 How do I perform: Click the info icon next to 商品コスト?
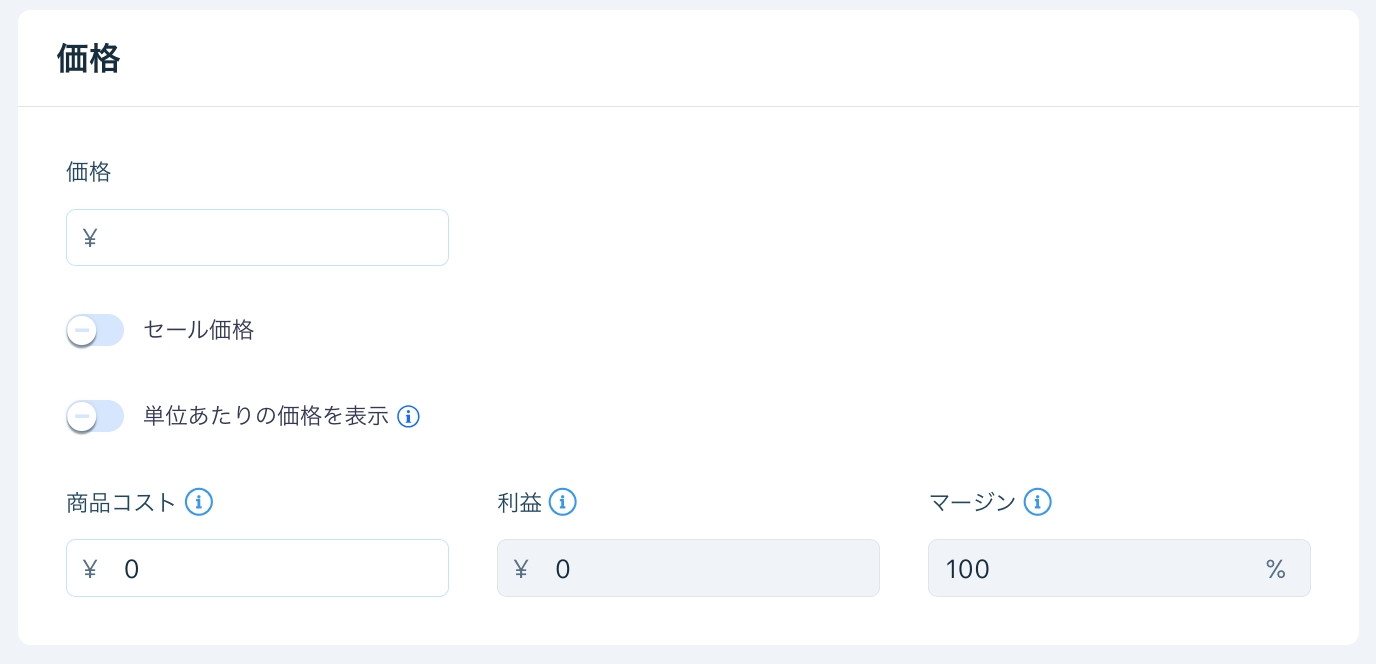[x=198, y=503]
